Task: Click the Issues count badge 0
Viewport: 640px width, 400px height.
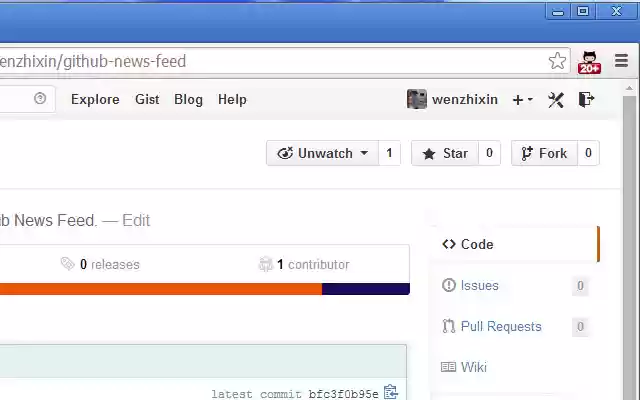Action: coord(580,286)
